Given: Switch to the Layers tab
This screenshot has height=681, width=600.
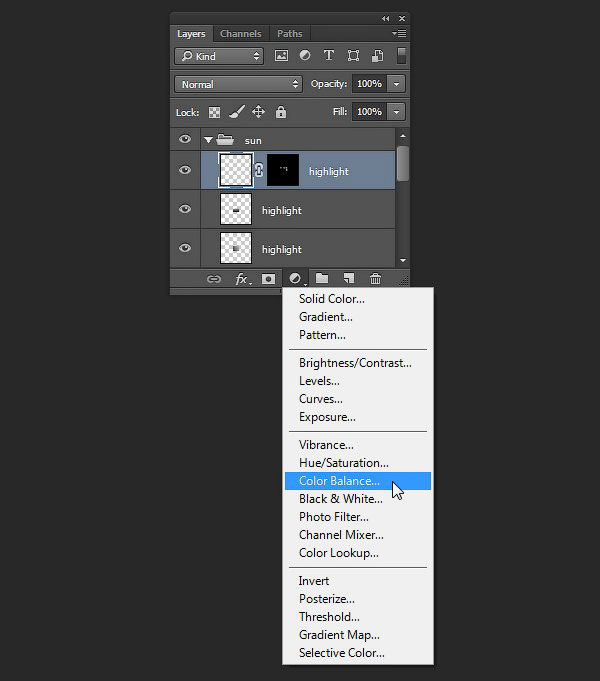Looking at the screenshot, I should click(191, 33).
